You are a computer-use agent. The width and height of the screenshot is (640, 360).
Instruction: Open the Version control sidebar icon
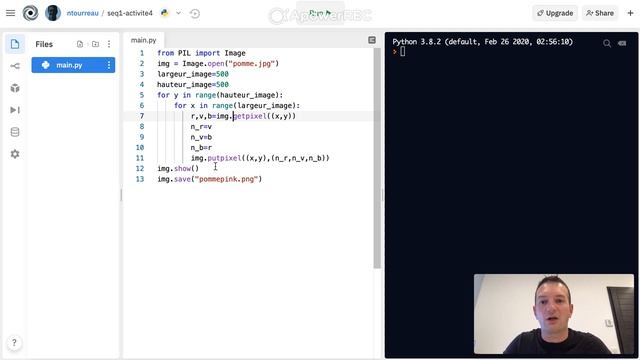coord(15,66)
